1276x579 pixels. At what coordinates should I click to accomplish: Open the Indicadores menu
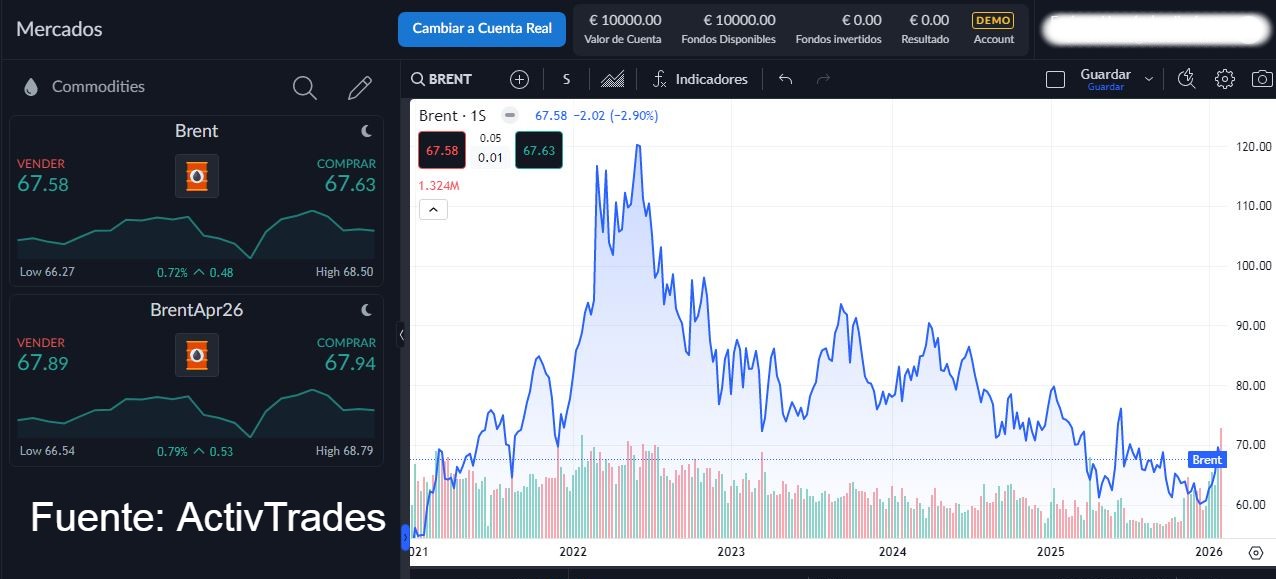point(700,79)
